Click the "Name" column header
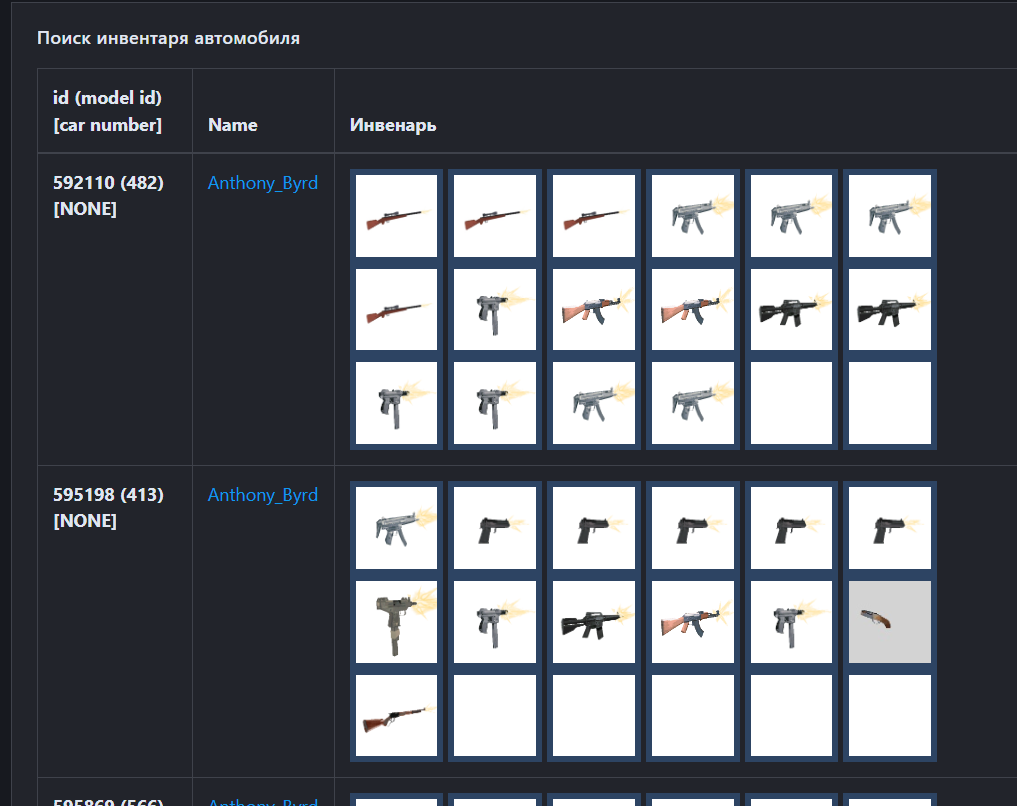 click(x=233, y=125)
